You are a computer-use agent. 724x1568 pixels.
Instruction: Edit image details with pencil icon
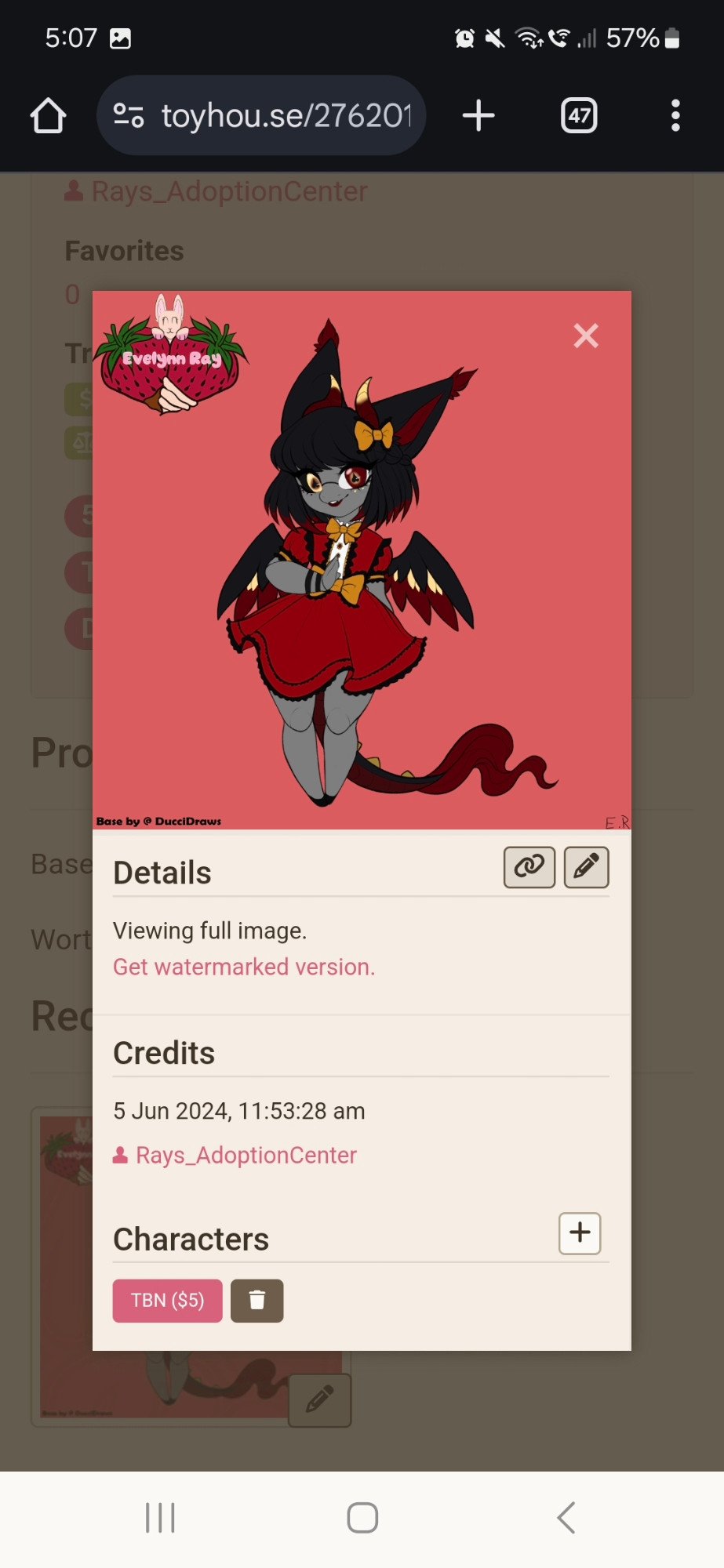[587, 867]
